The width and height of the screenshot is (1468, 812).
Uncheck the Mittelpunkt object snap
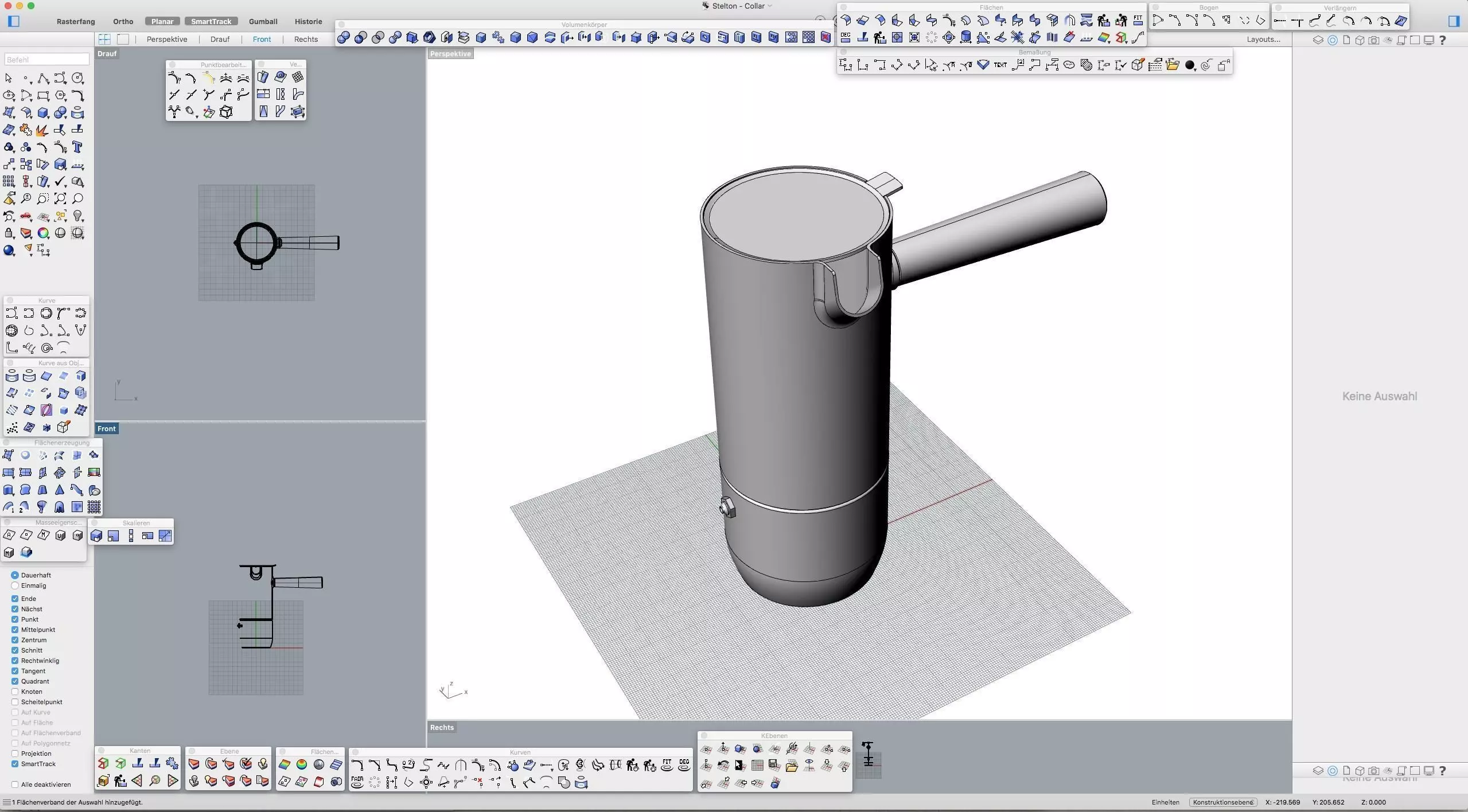click(15, 630)
